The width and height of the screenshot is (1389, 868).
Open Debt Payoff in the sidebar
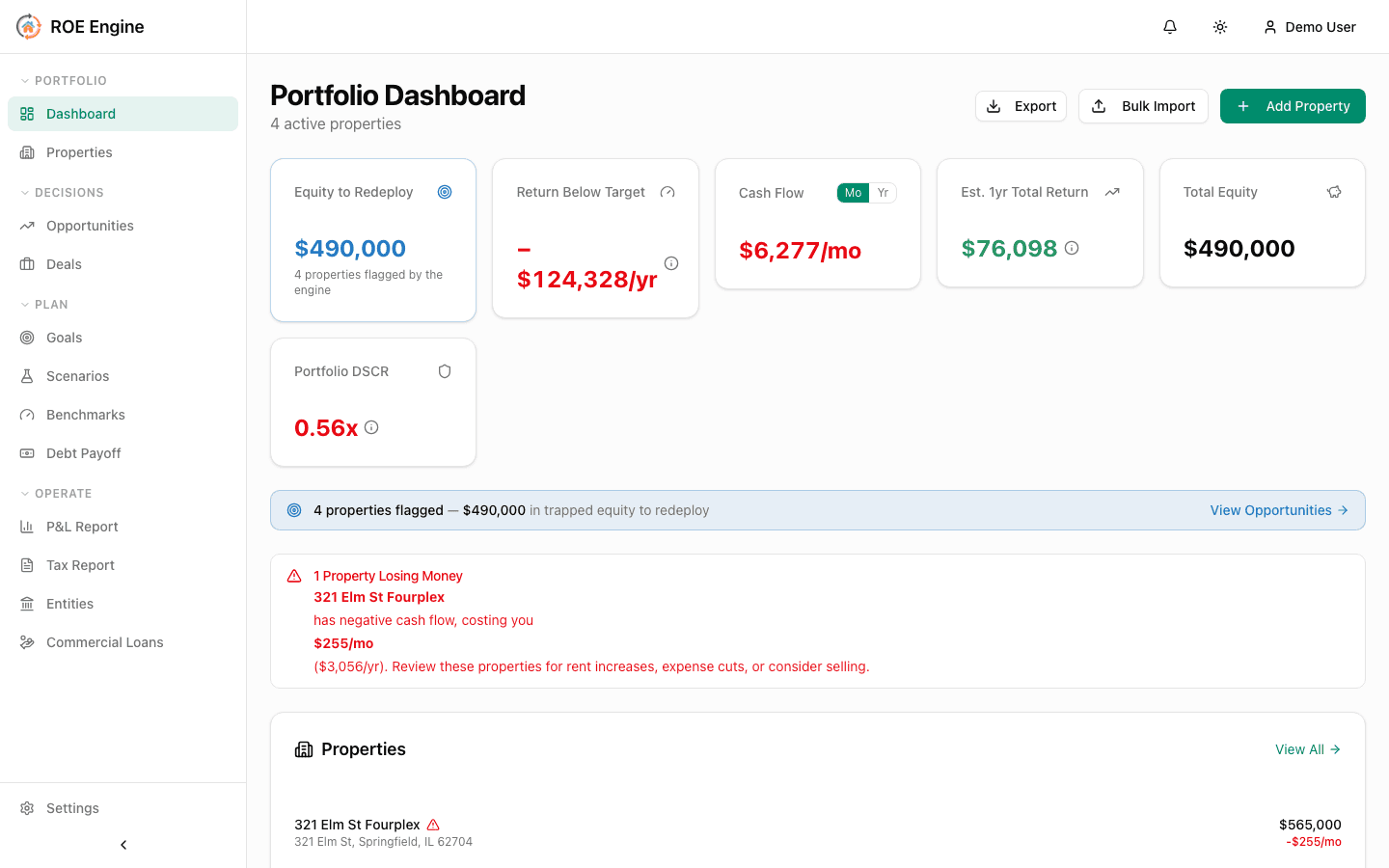(123, 453)
